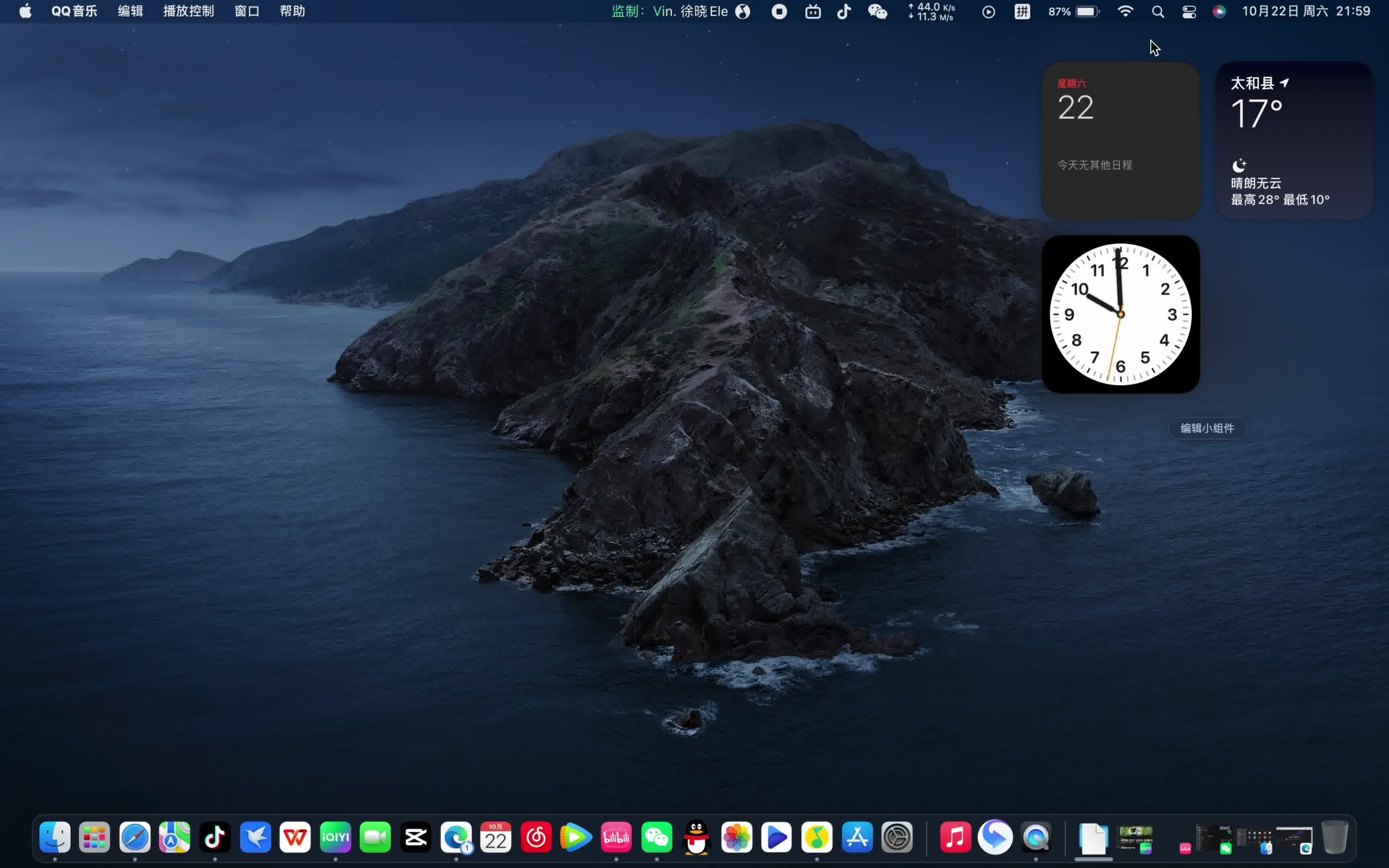Screen dimensions: 1389x868
Task: Open the 太和县 weather widget
Action: 1294,141
